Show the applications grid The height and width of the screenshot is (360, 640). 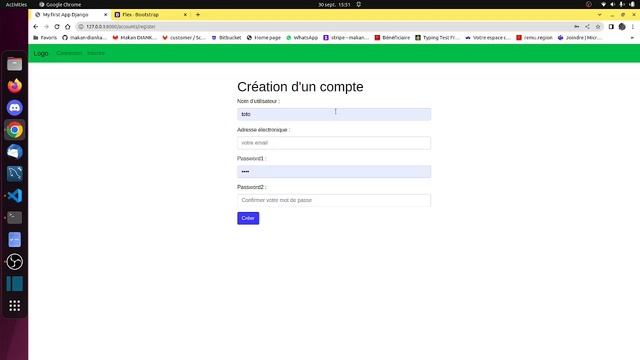[14, 306]
